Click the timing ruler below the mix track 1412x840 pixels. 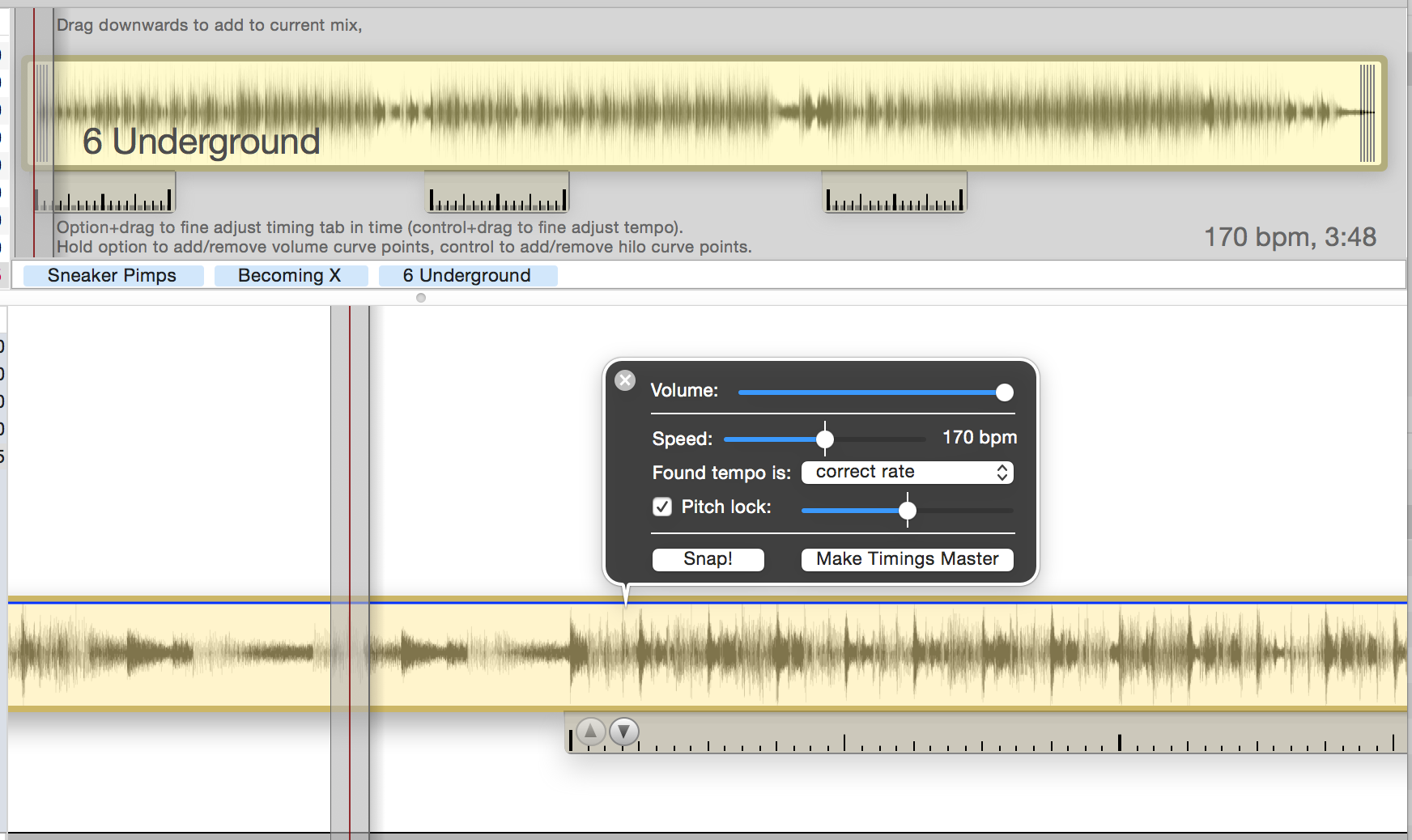(x=986, y=733)
